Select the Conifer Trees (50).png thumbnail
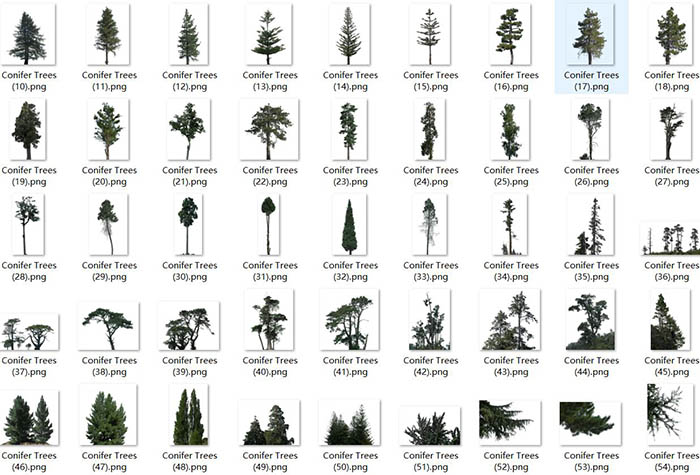 (x=349, y=424)
